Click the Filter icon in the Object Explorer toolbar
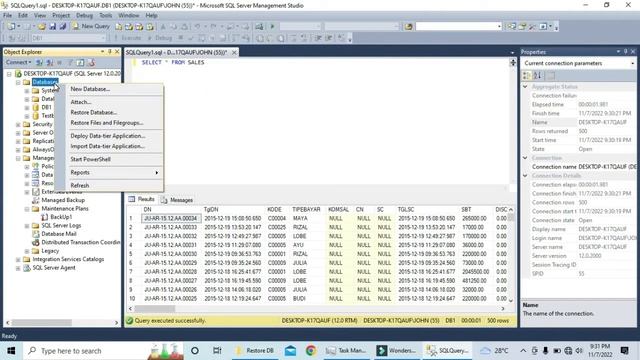The height and width of the screenshot is (360, 640). point(70,62)
